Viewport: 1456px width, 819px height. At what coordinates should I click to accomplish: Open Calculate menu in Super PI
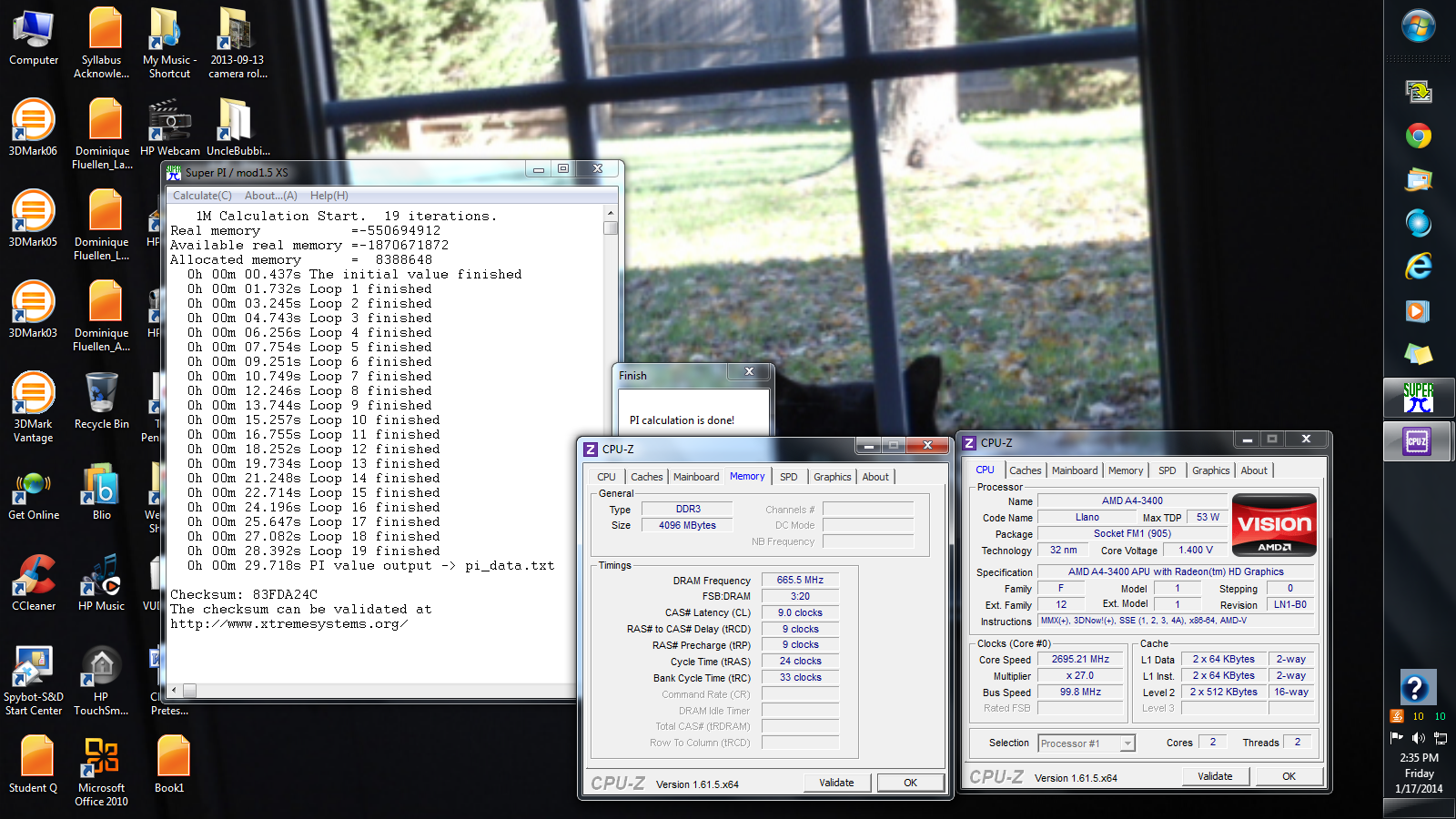202,196
